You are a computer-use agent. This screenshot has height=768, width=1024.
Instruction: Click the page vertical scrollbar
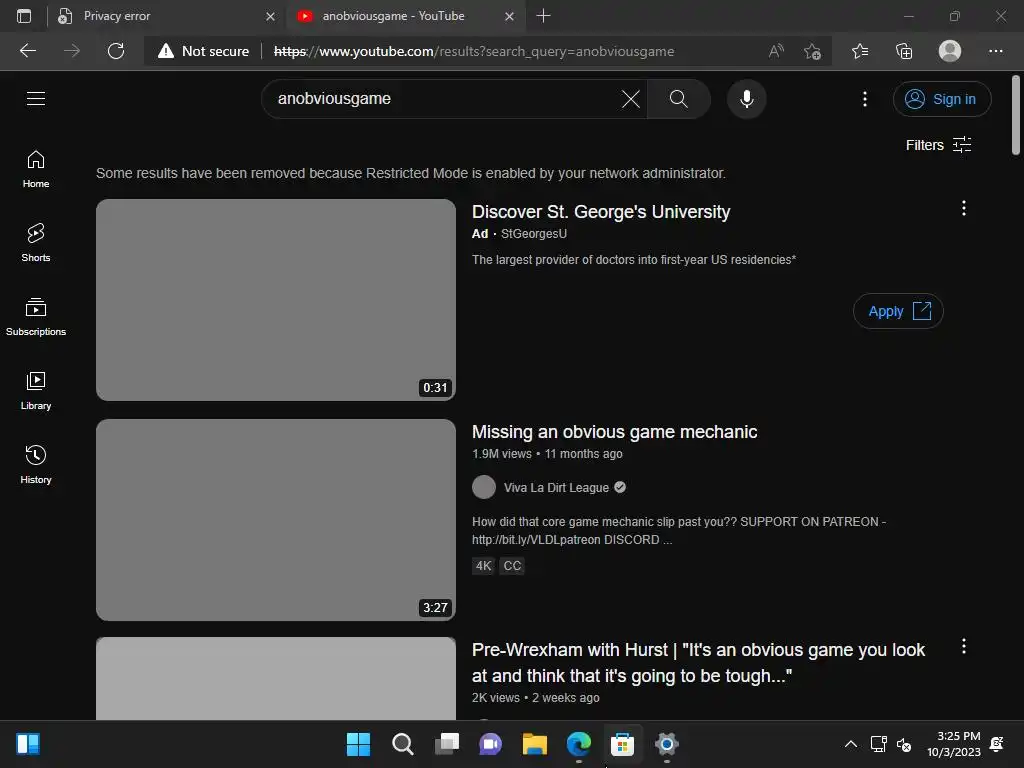click(x=1016, y=115)
